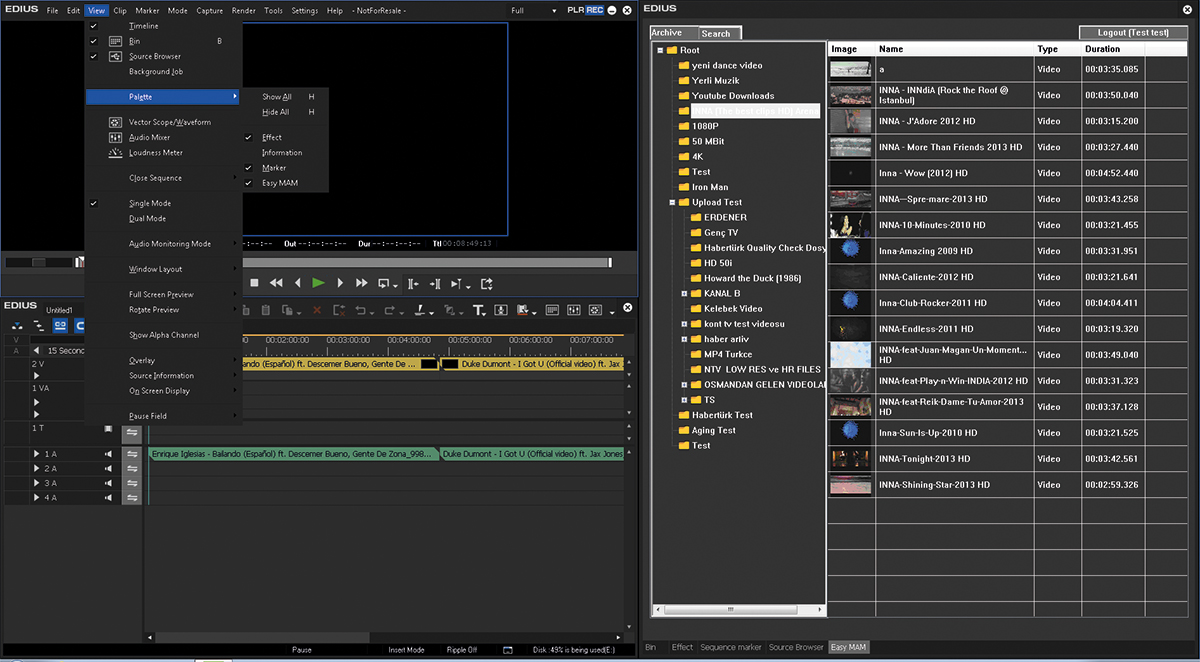
Task: Redo the timeline action
Action: [390, 311]
